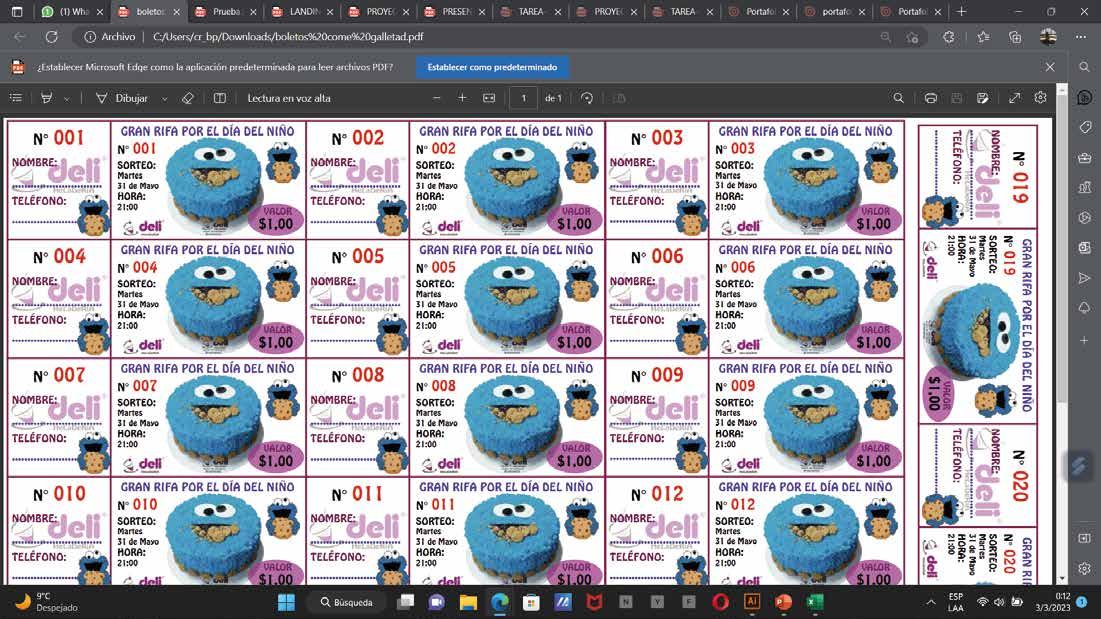Open the tab actions menu icon

coord(18,12)
